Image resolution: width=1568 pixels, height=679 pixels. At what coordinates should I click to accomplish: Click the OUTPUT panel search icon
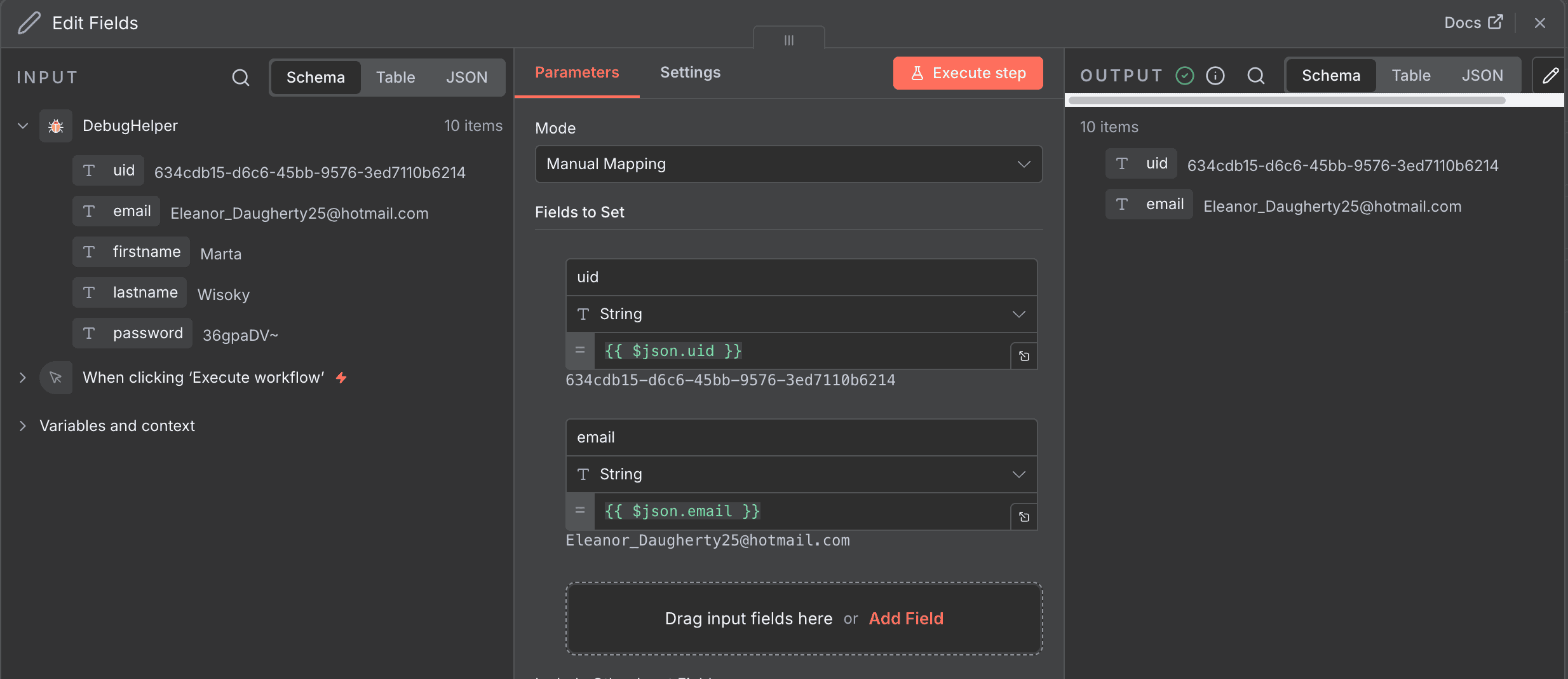point(1255,76)
